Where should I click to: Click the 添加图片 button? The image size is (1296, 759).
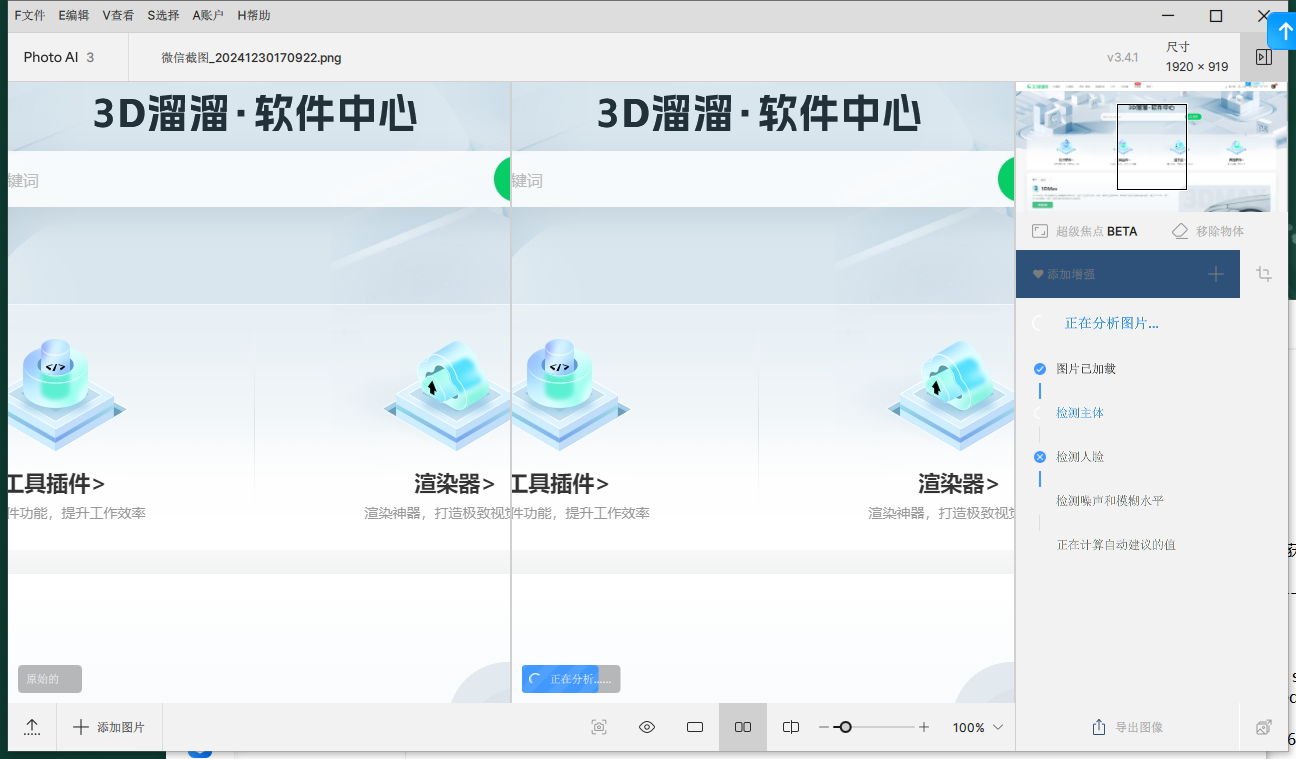point(110,727)
